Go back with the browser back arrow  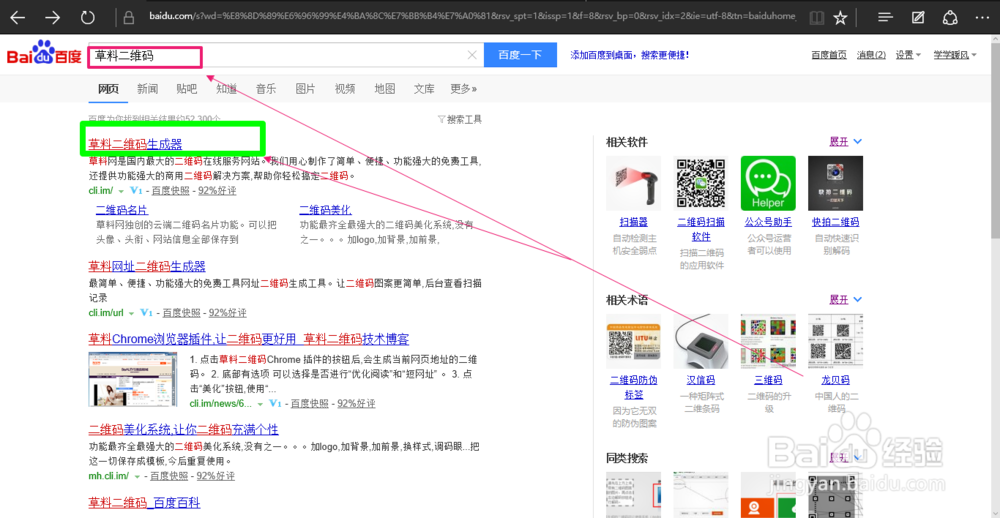17,17
